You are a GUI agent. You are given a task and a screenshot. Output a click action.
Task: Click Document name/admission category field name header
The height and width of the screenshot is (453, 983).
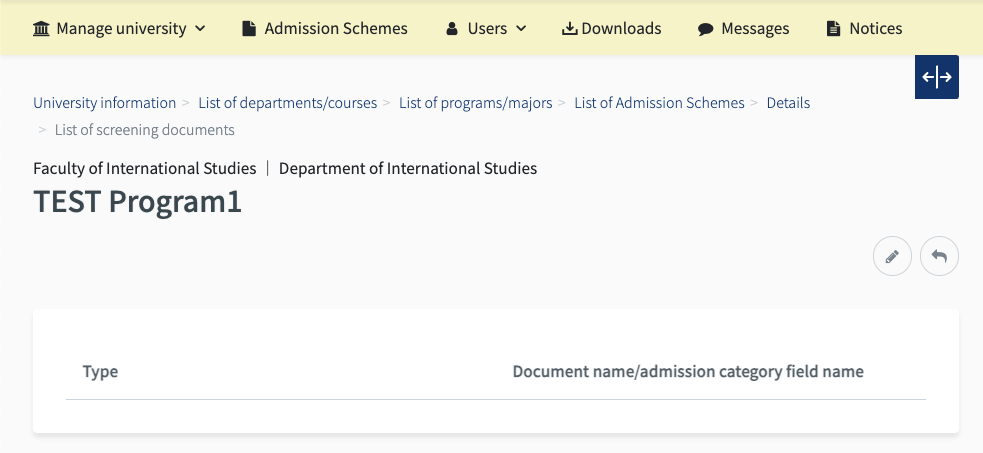(x=688, y=371)
